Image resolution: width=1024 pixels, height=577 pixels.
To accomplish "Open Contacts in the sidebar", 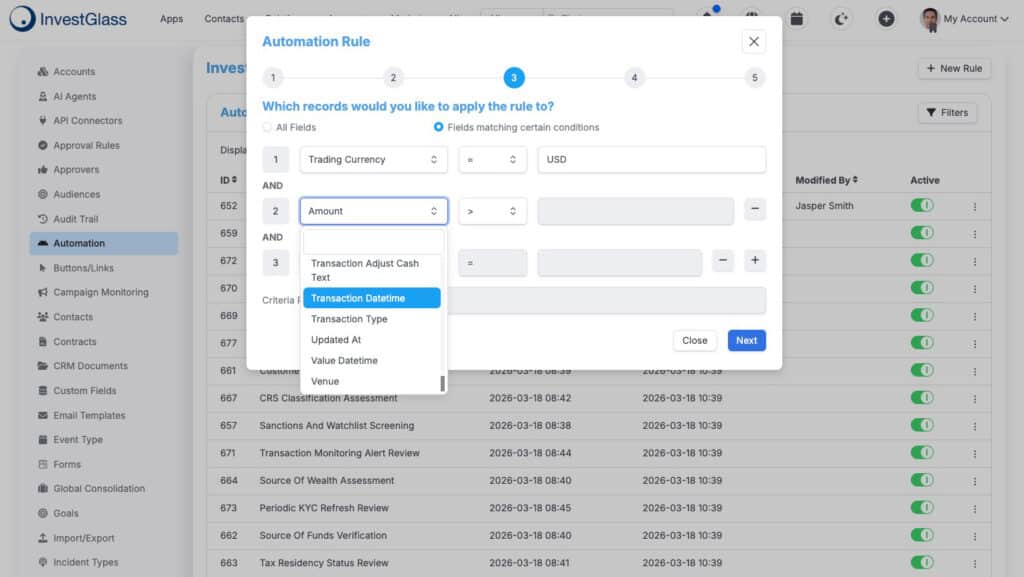I will click(x=65, y=317).
